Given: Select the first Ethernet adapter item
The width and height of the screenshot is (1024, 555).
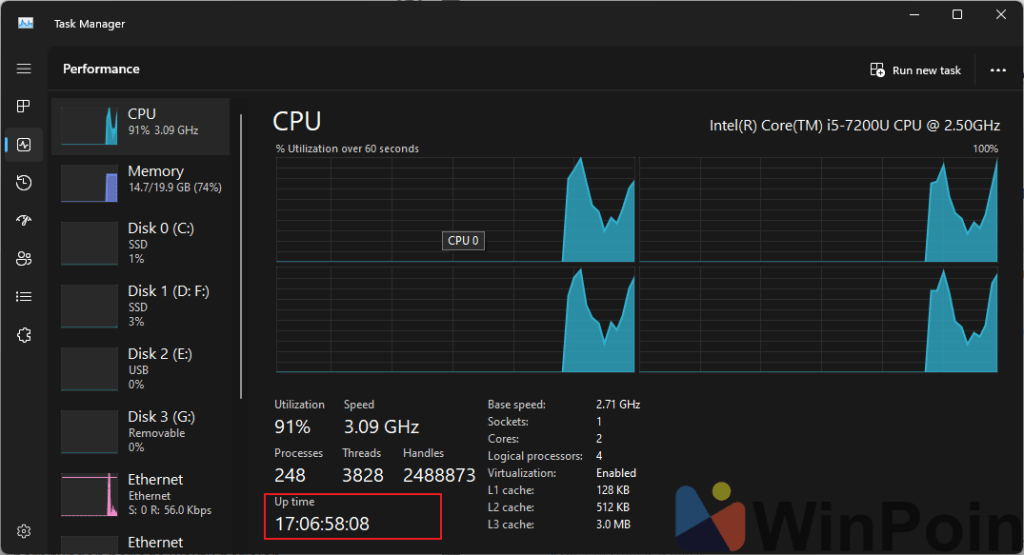Looking at the screenshot, I should (x=140, y=494).
